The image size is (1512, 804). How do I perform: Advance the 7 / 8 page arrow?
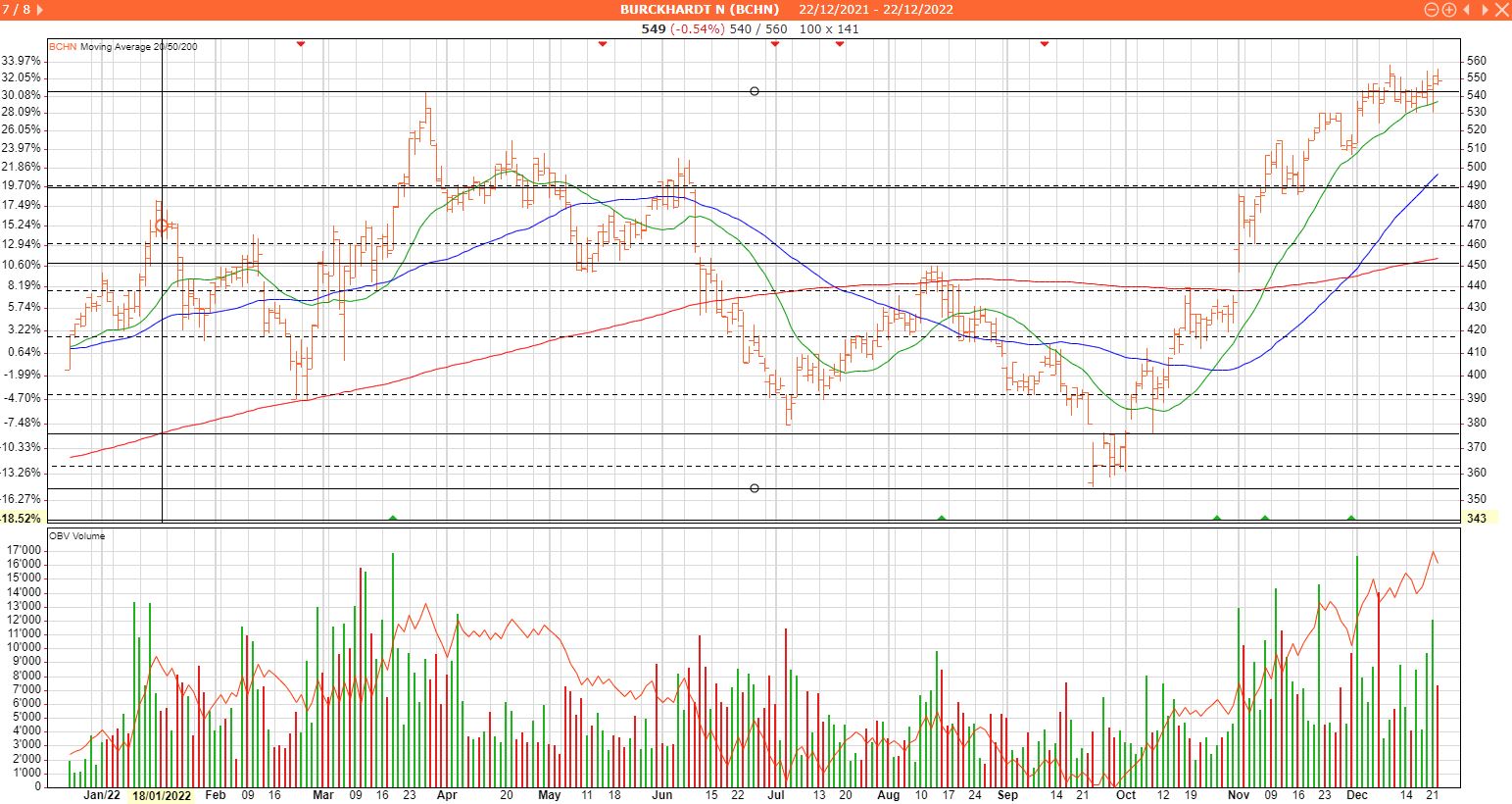point(40,10)
